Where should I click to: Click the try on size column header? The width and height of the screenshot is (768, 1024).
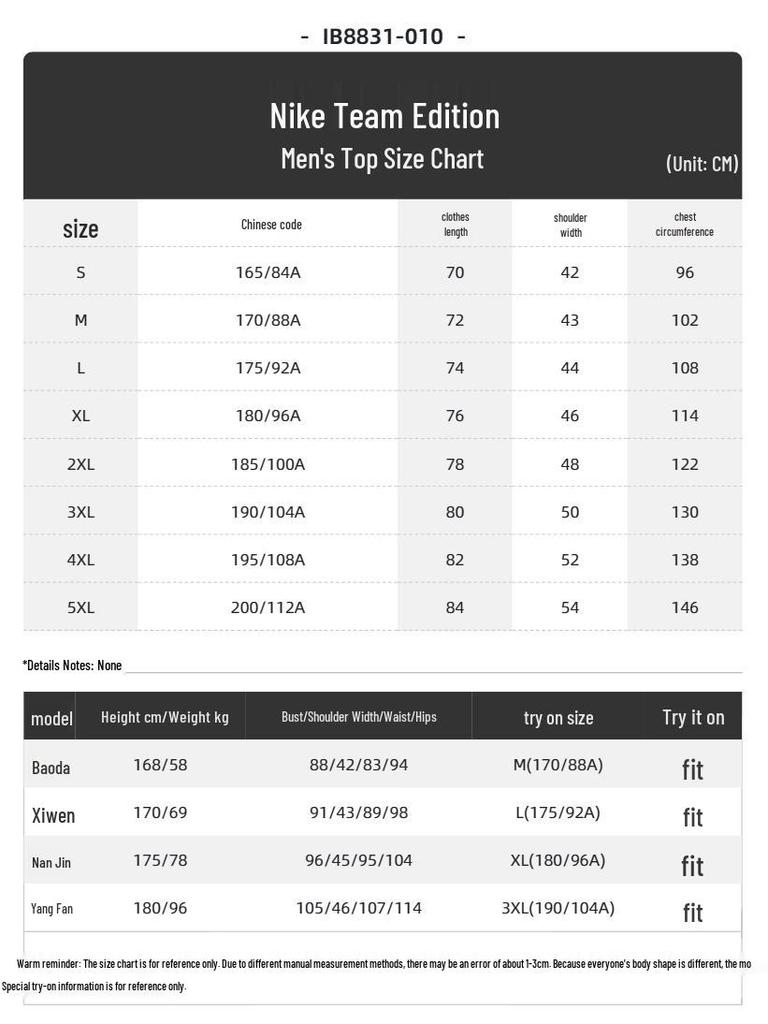click(558, 718)
